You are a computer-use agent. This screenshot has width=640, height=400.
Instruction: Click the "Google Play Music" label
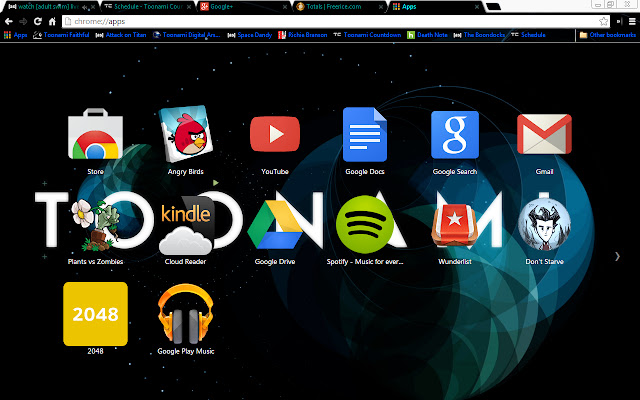(186, 351)
